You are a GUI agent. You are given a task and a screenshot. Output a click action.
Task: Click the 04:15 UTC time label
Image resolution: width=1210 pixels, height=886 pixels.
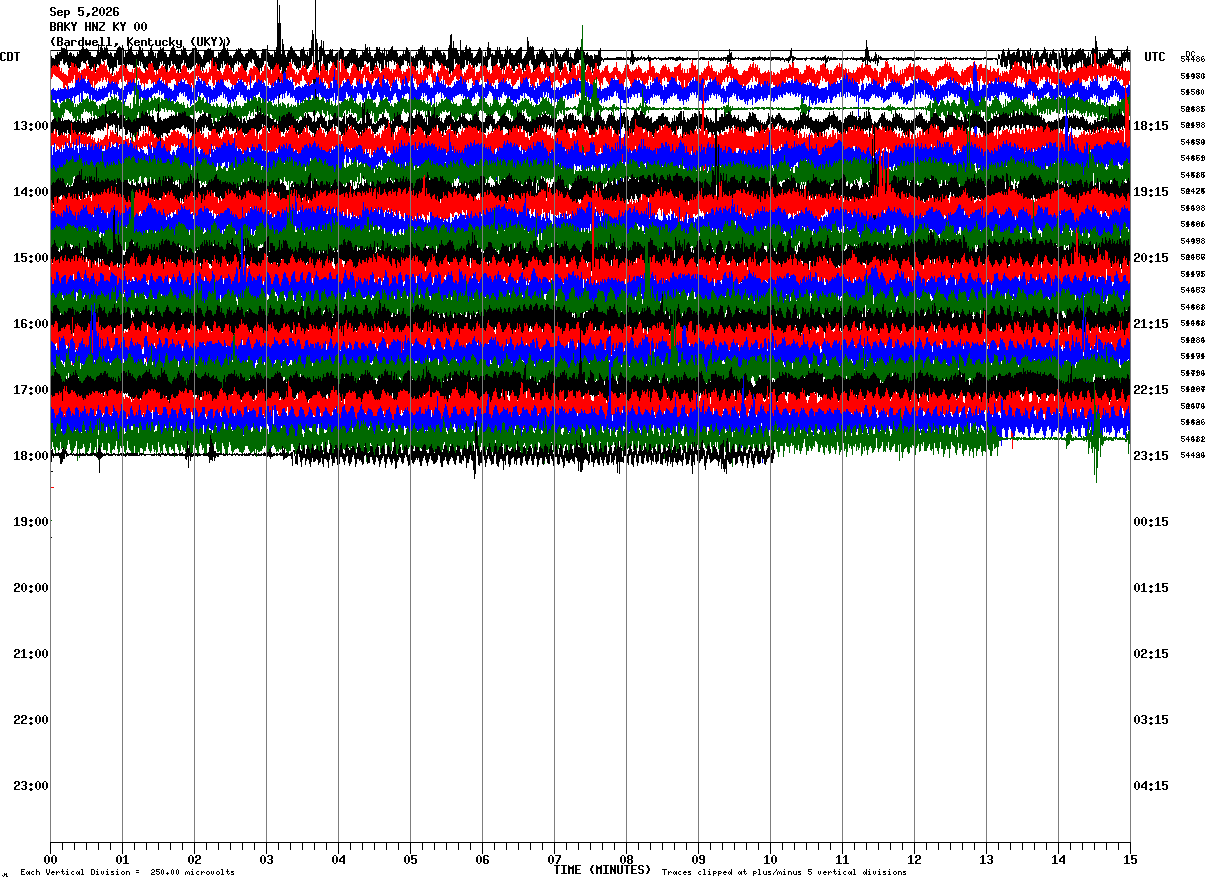click(x=1151, y=786)
